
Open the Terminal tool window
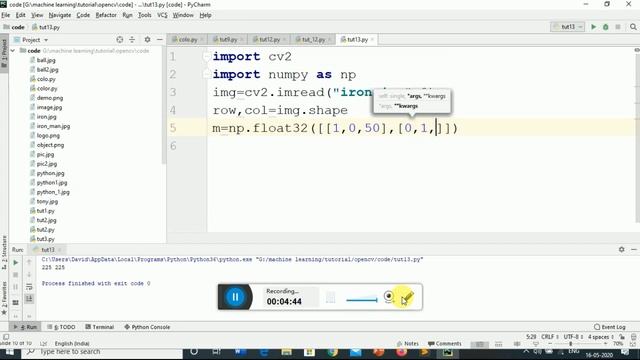pos(100,327)
